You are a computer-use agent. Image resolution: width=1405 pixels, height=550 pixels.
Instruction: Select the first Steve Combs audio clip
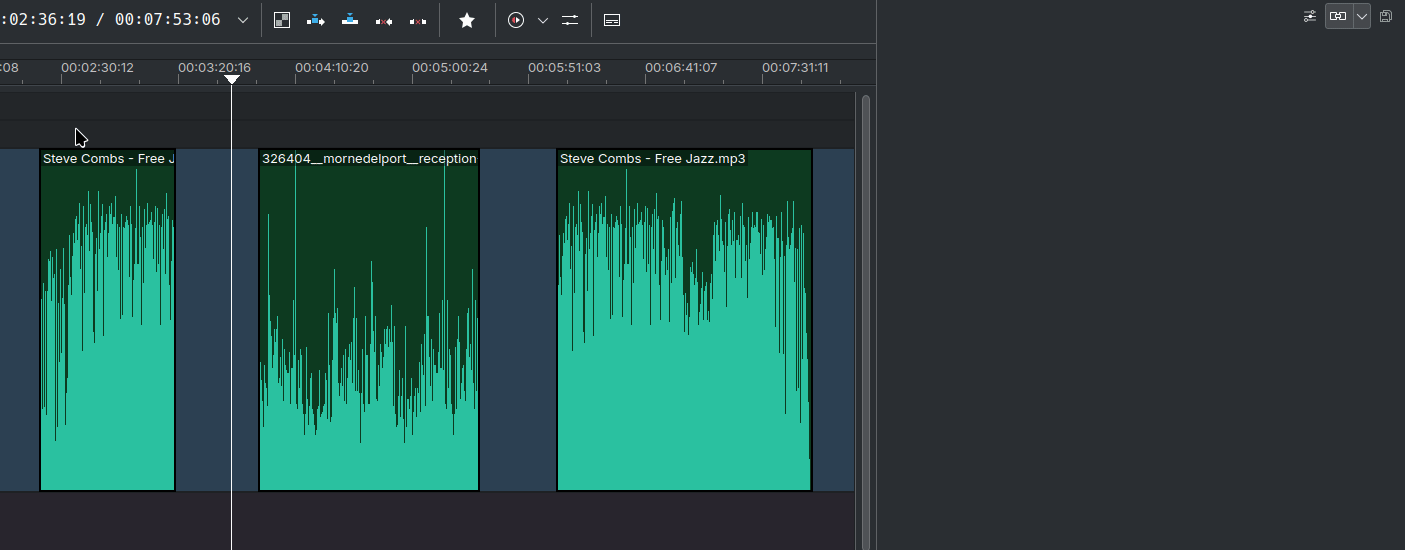coord(108,320)
